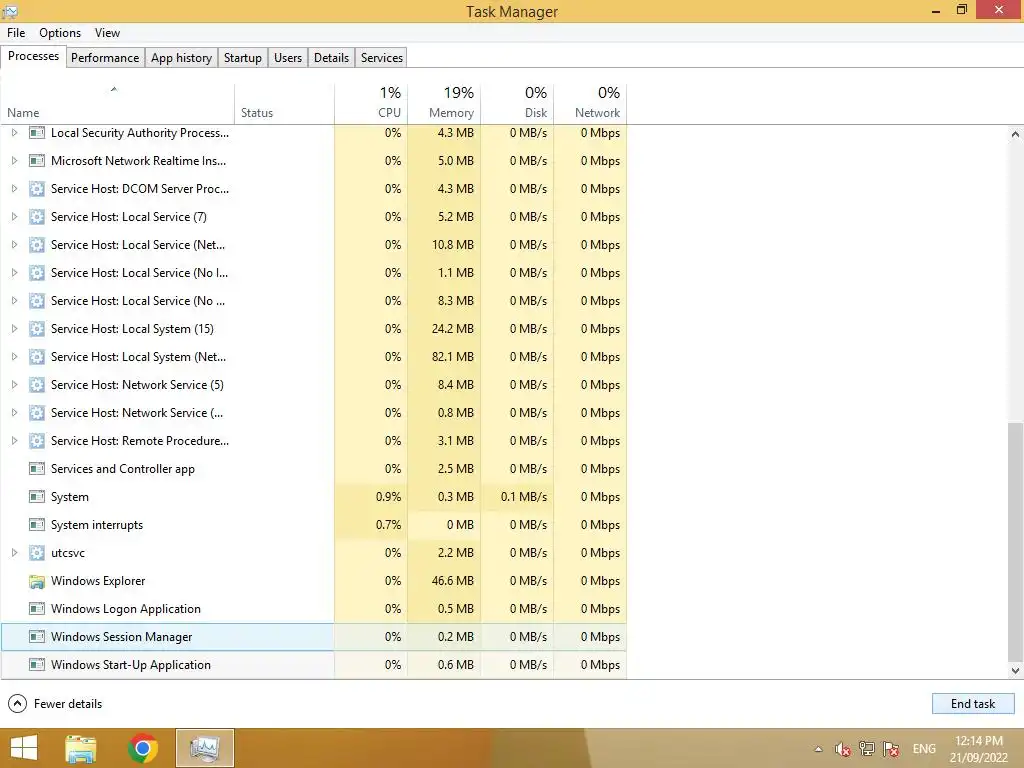Viewport: 1024px width, 768px height.
Task: Show hidden tray icons arrow
Action: pos(818,749)
